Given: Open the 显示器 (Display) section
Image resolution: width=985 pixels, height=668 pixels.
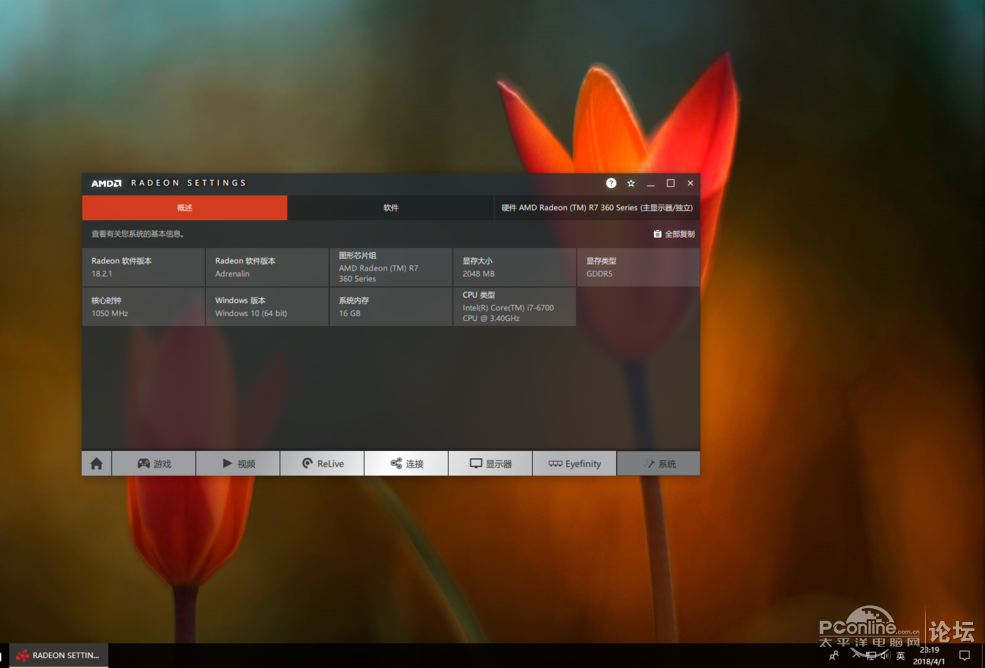Looking at the screenshot, I should 491,464.
